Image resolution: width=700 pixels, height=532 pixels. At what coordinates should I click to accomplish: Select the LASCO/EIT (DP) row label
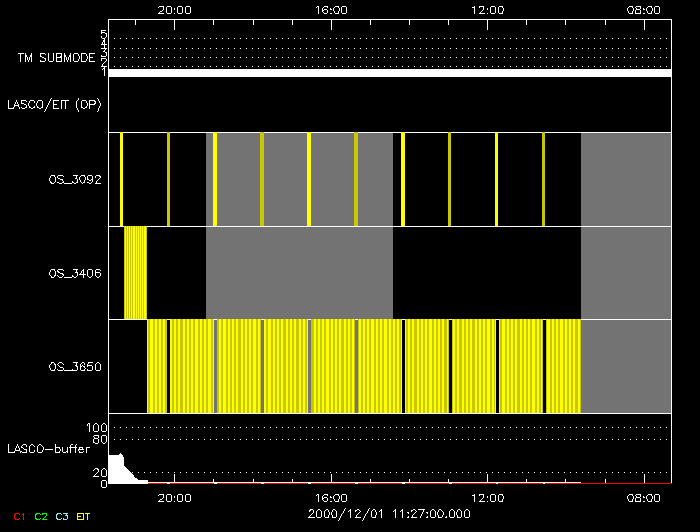56,104
